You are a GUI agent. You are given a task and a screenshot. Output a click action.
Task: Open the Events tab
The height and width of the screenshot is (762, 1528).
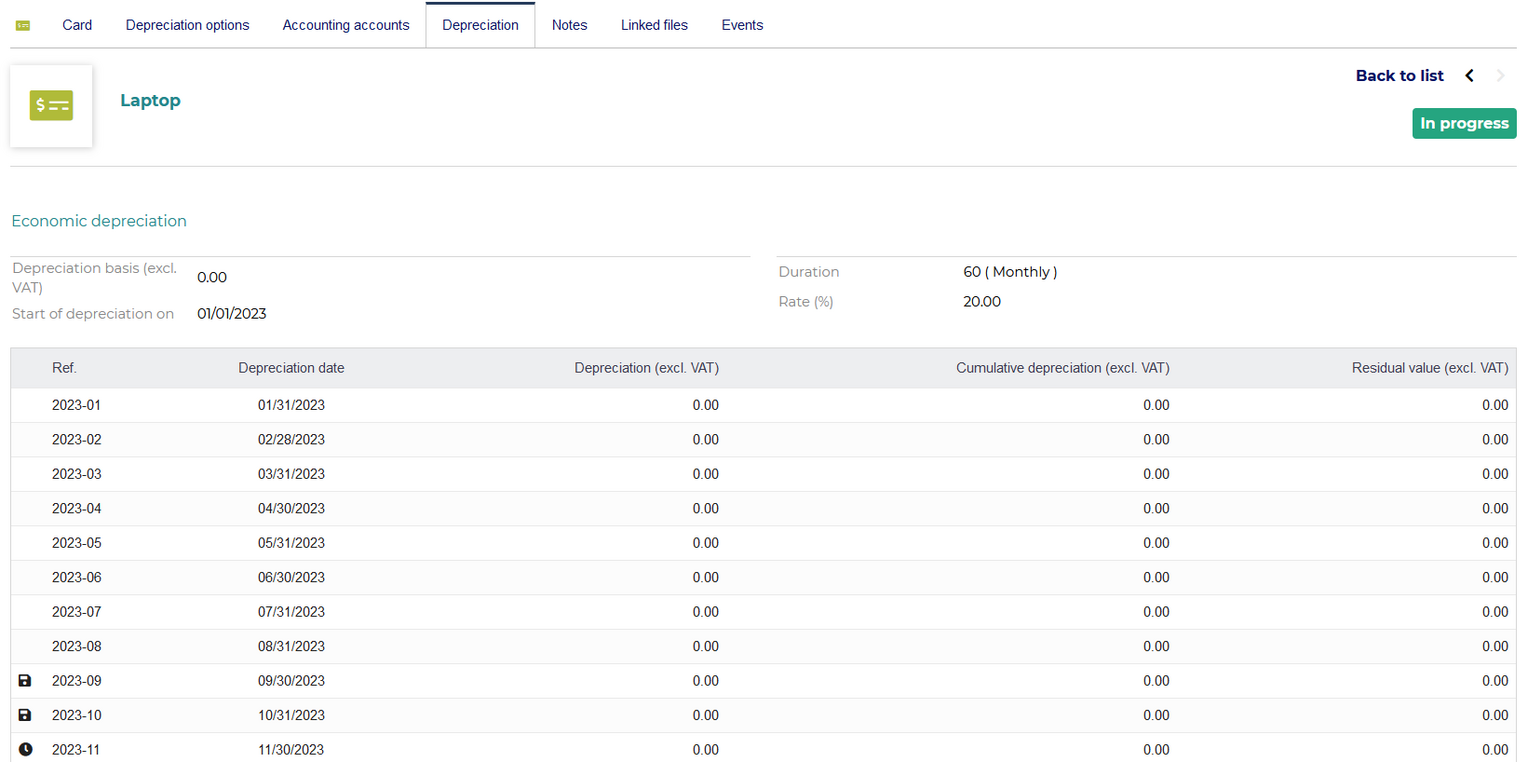coord(742,25)
